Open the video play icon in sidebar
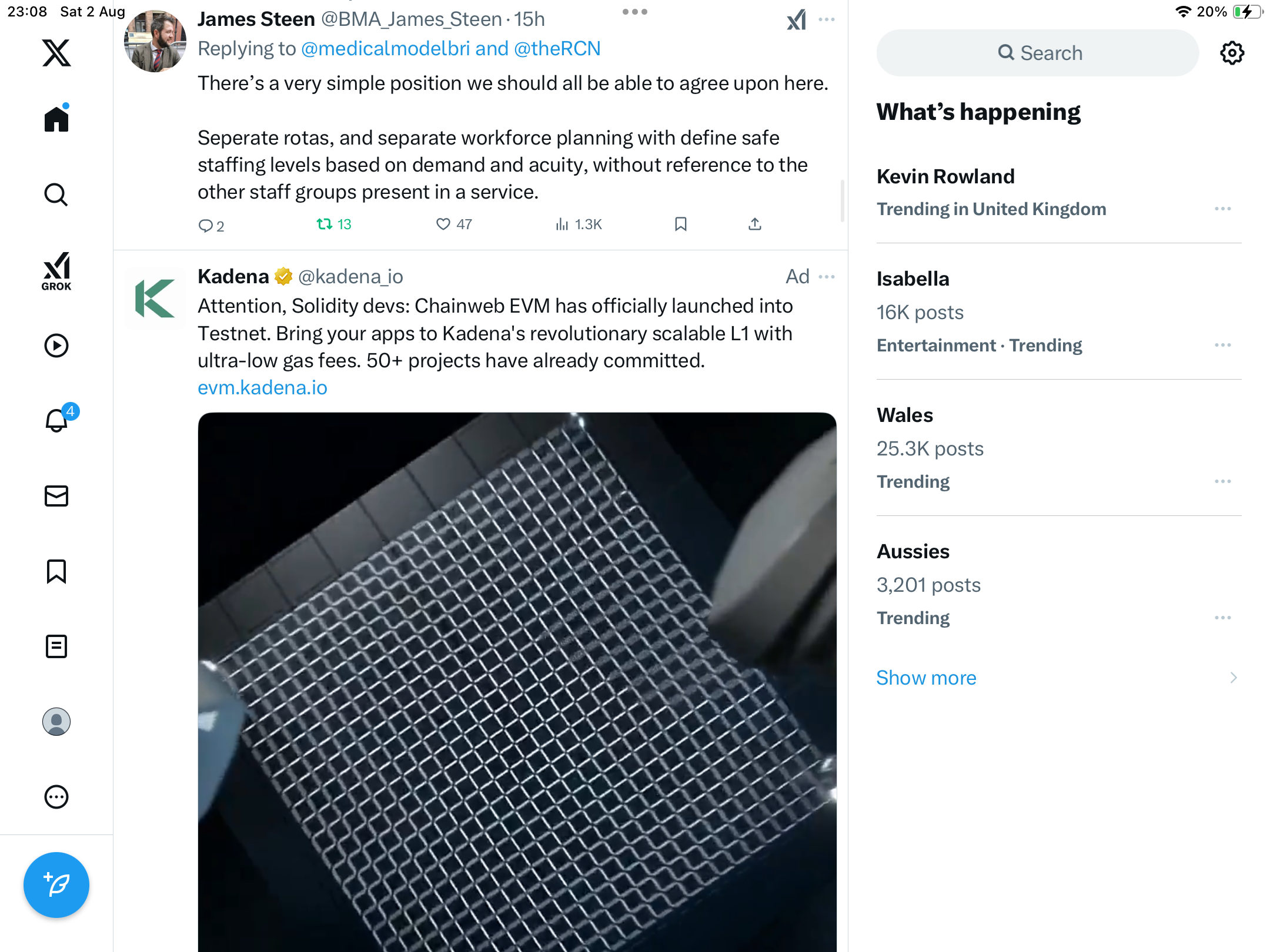The width and height of the screenshot is (1270, 952). 56,346
